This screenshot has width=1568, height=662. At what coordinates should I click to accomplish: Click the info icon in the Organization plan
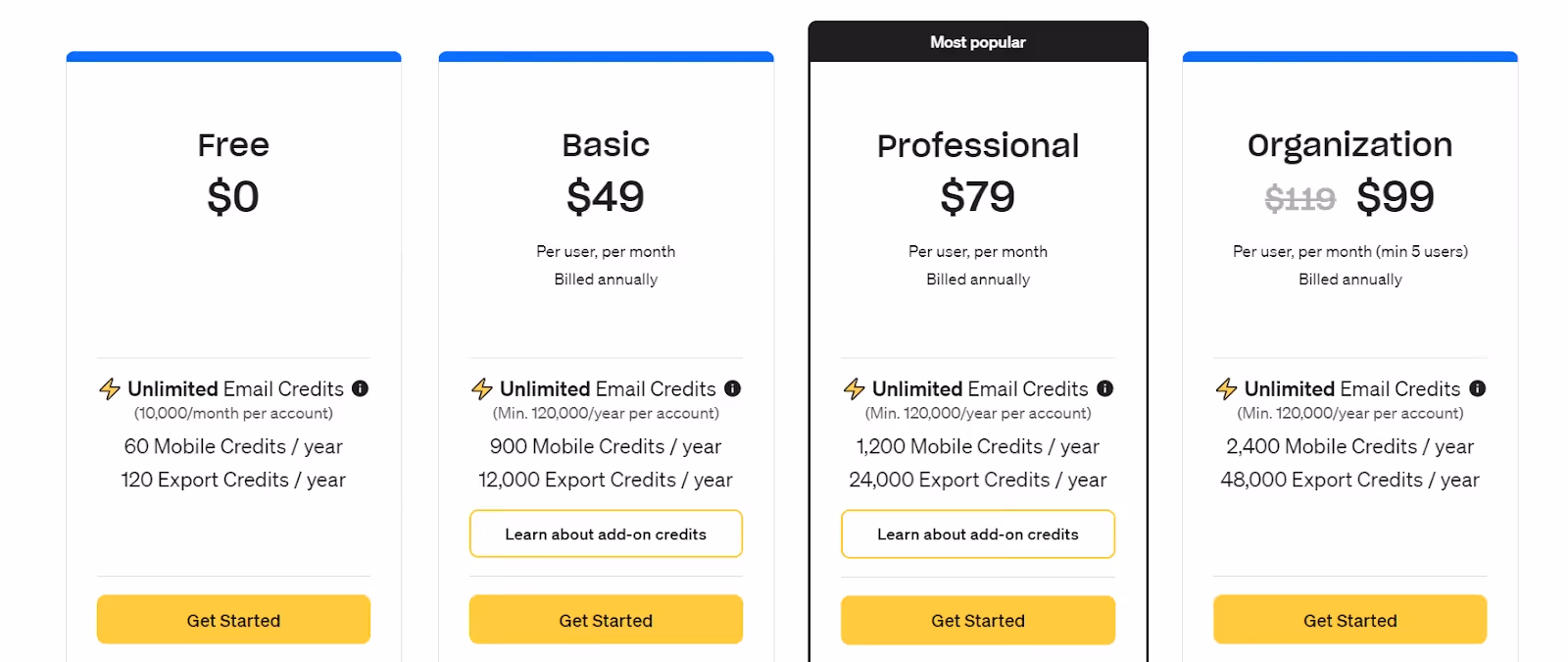(1477, 388)
